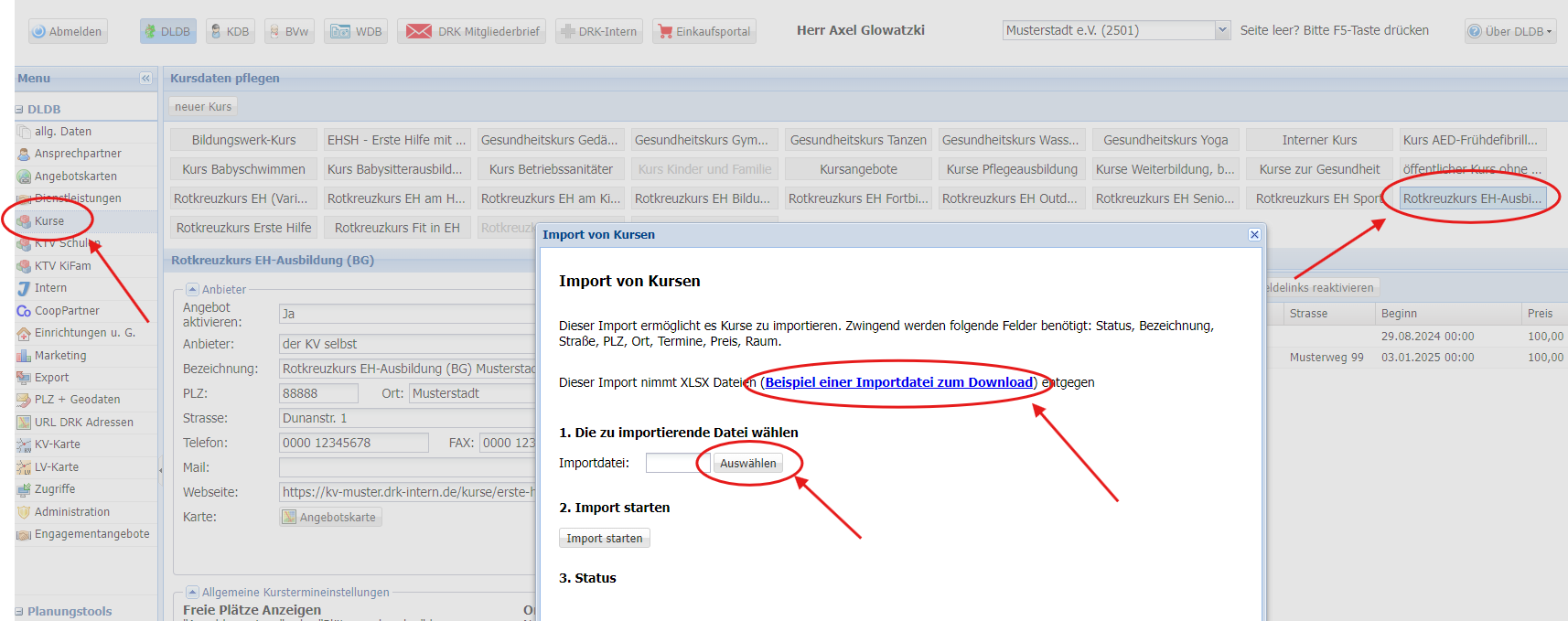Open the Marketing sidebar item
This screenshot has width=1568, height=621.
point(60,356)
